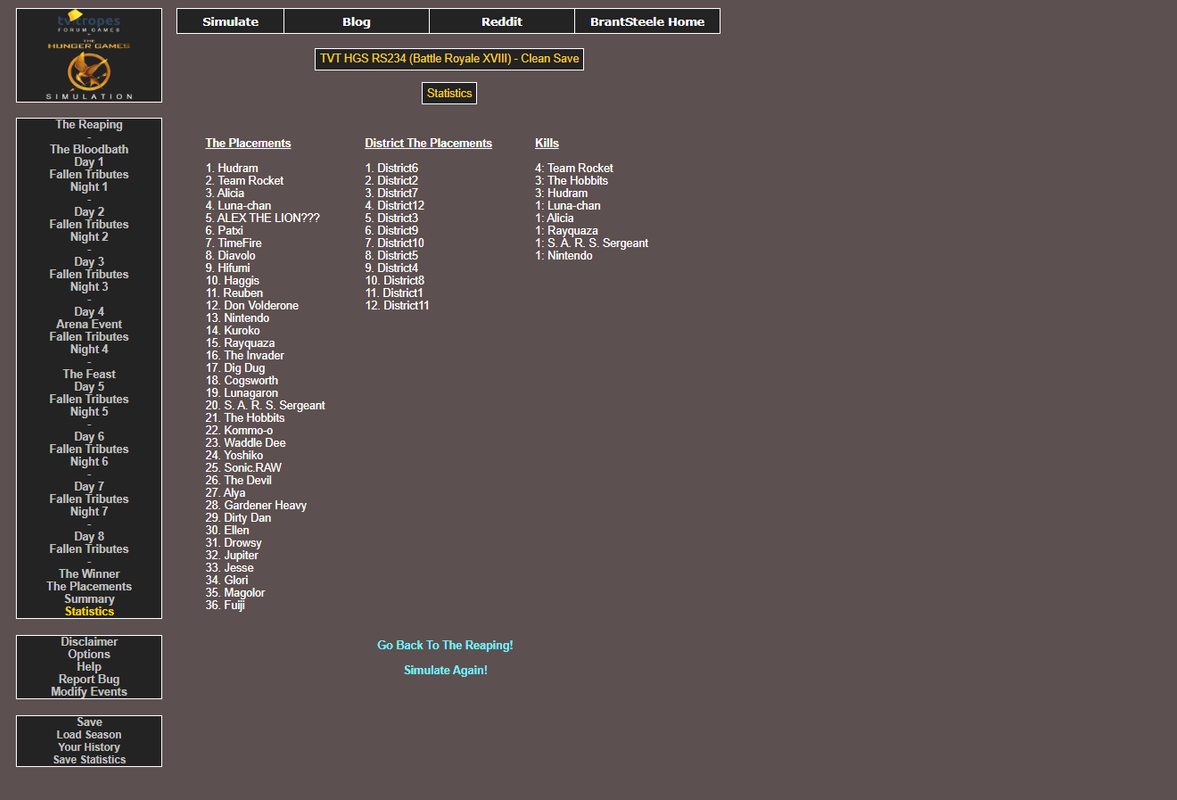Open The Placements in sidebar
Screen dimensions: 1177x800
[x=89, y=586]
